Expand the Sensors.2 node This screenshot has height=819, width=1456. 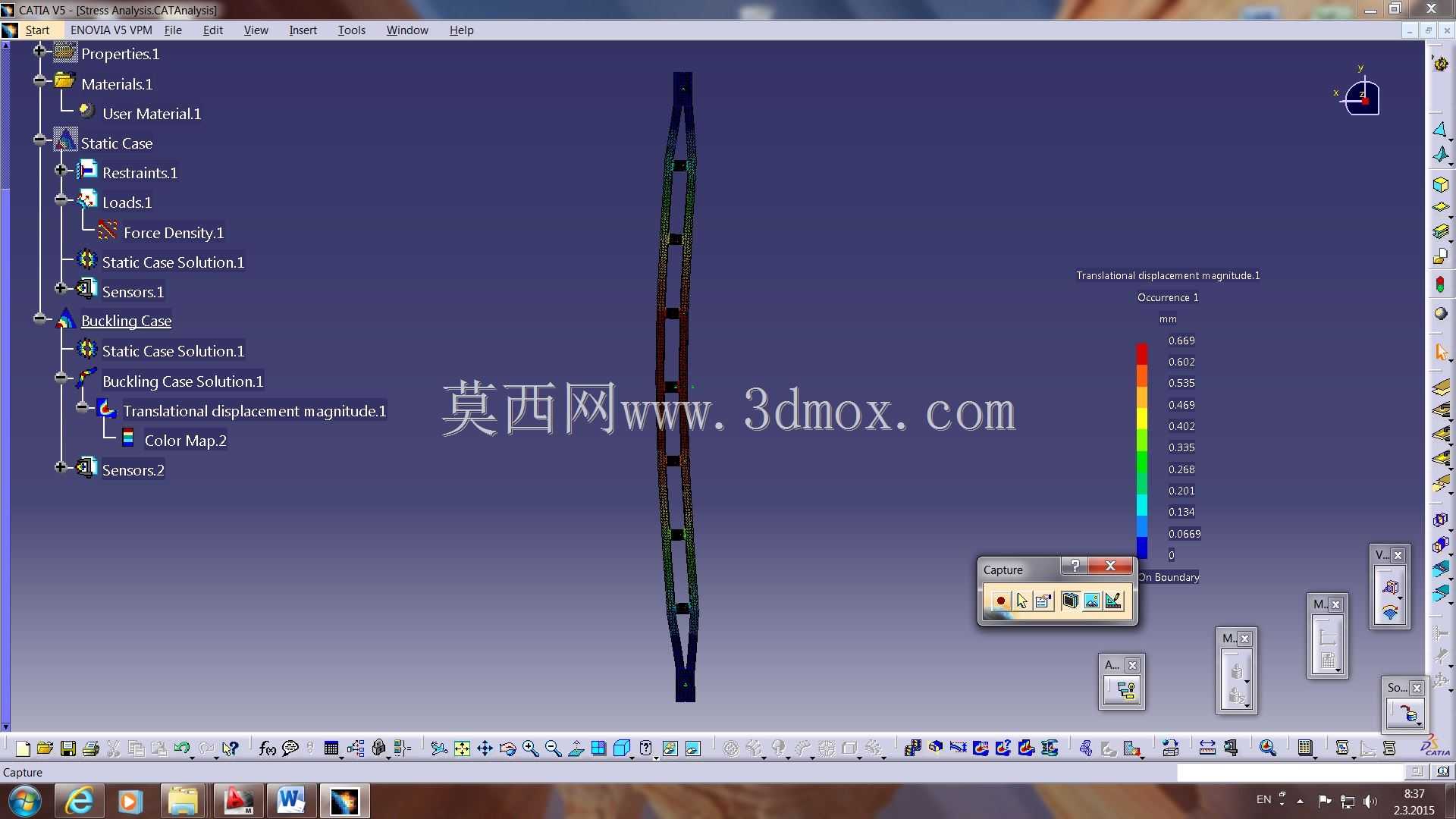tap(61, 467)
